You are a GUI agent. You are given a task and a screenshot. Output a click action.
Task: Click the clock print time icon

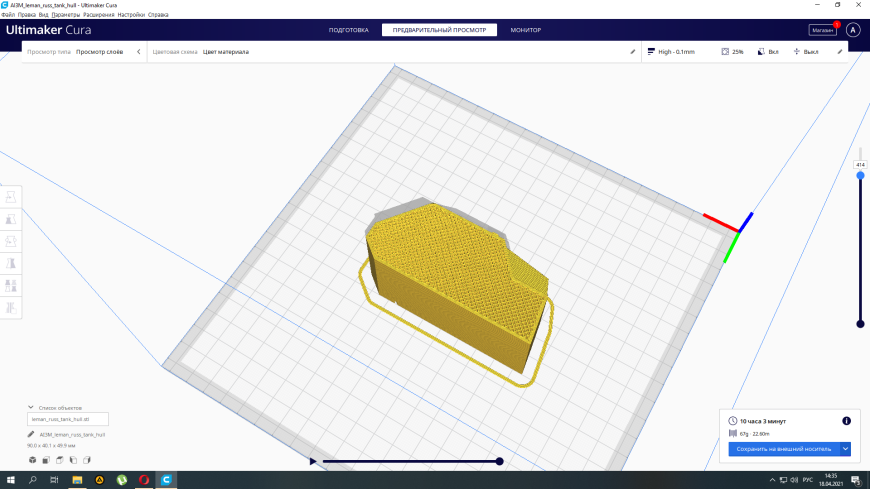pos(732,421)
